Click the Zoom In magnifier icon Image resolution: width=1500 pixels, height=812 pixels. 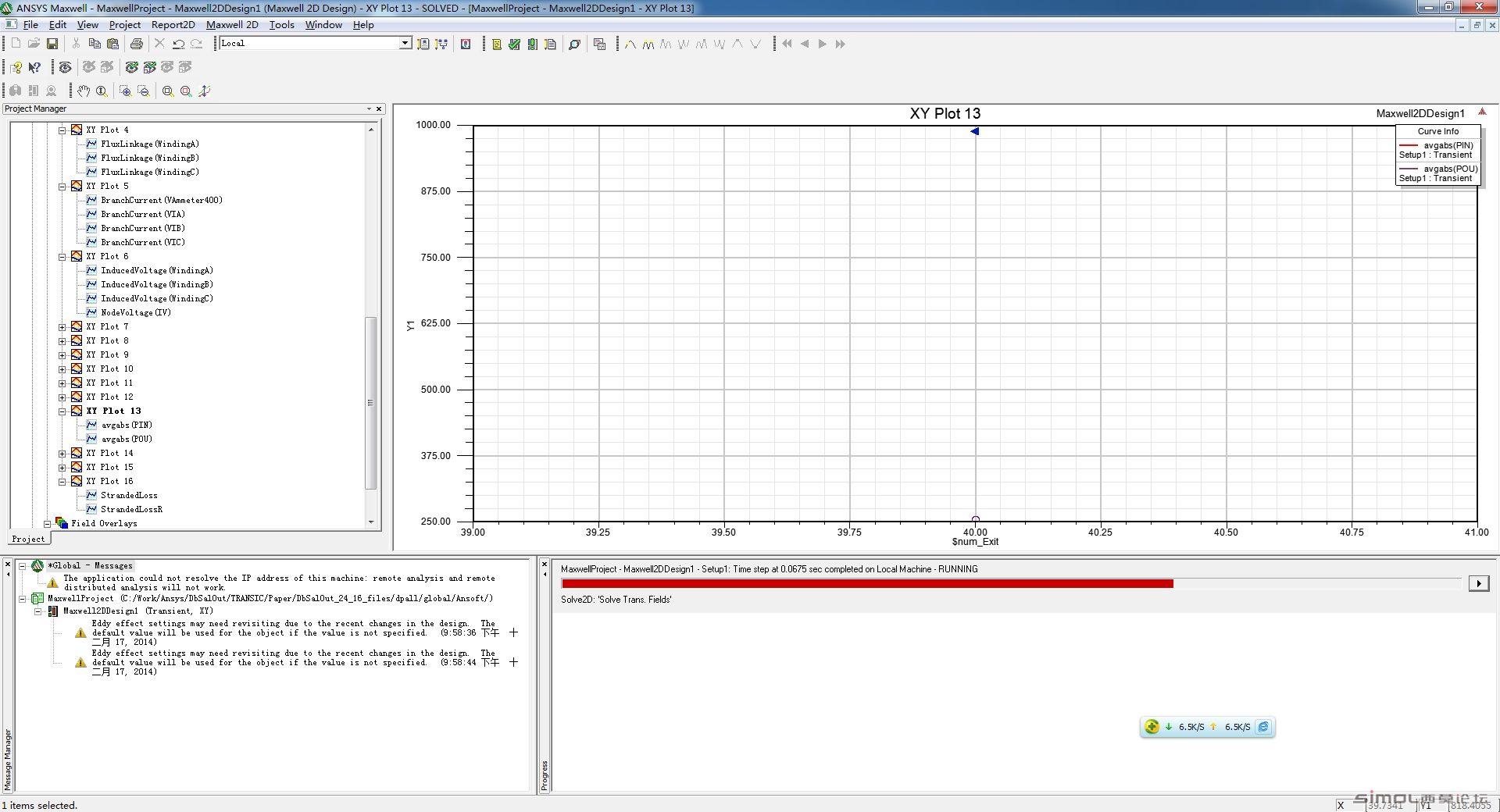coord(125,91)
